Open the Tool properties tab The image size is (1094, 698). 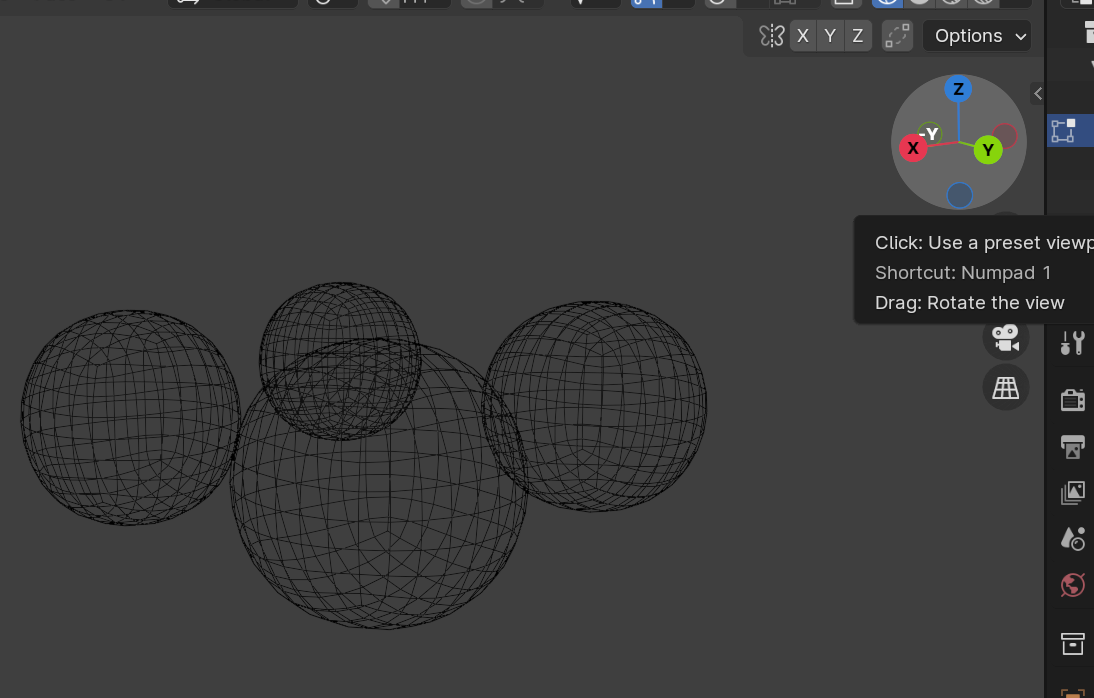tap(1072, 343)
